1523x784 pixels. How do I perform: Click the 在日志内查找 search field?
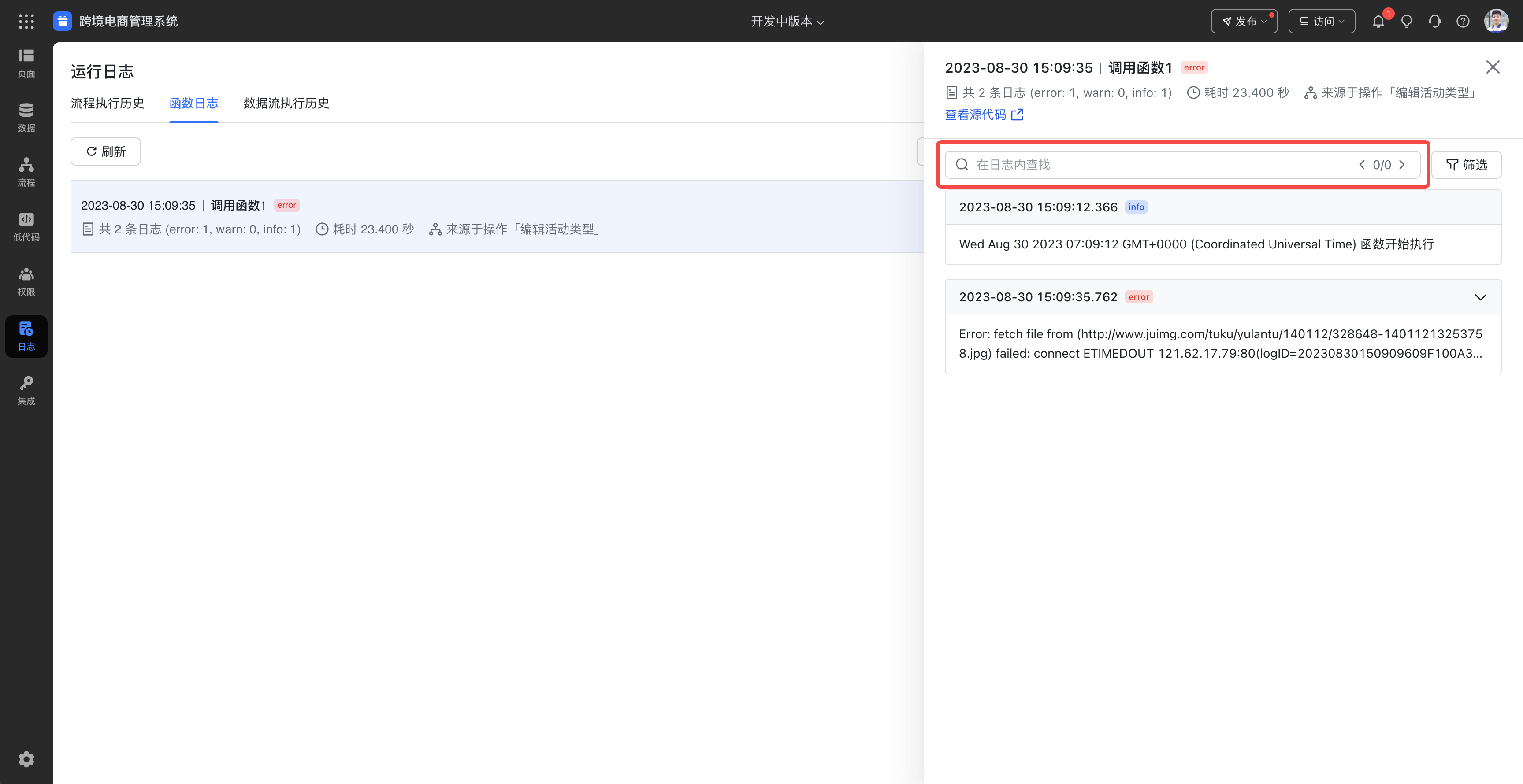pos(1182,165)
